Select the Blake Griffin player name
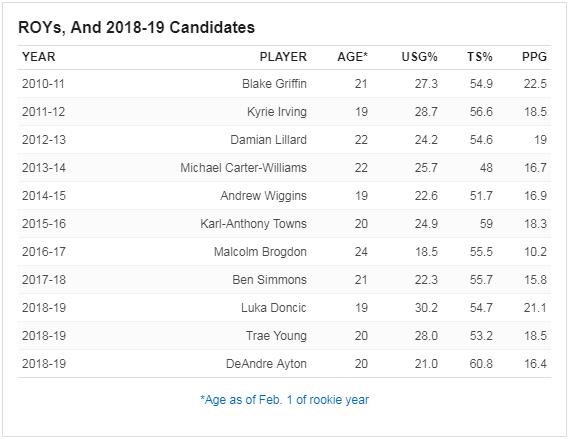This screenshot has width=569, height=439. tap(274, 84)
